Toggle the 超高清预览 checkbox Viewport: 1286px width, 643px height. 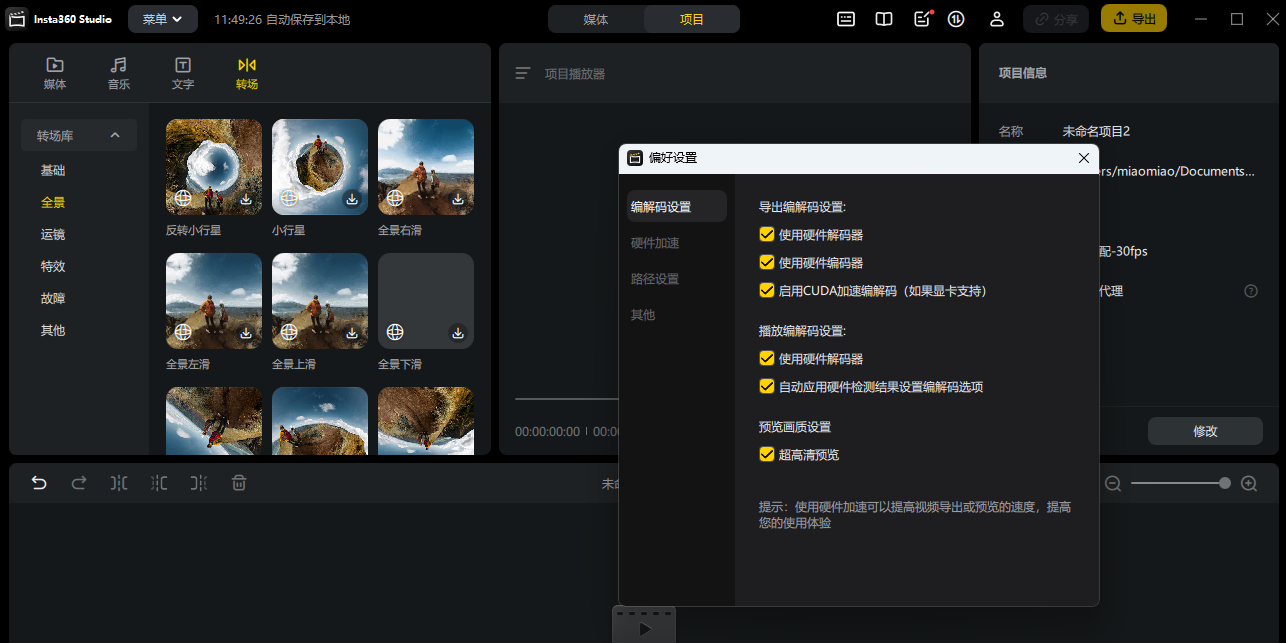coord(767,454)
